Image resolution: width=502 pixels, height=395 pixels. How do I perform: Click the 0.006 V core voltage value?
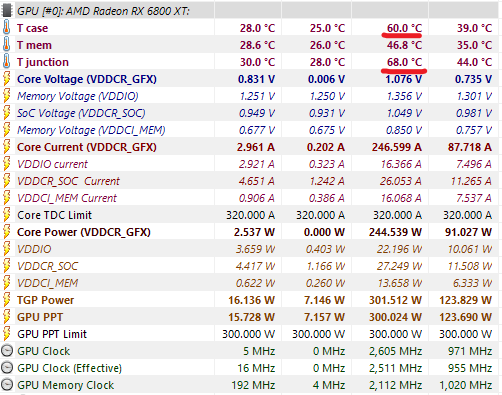(326, 79)
